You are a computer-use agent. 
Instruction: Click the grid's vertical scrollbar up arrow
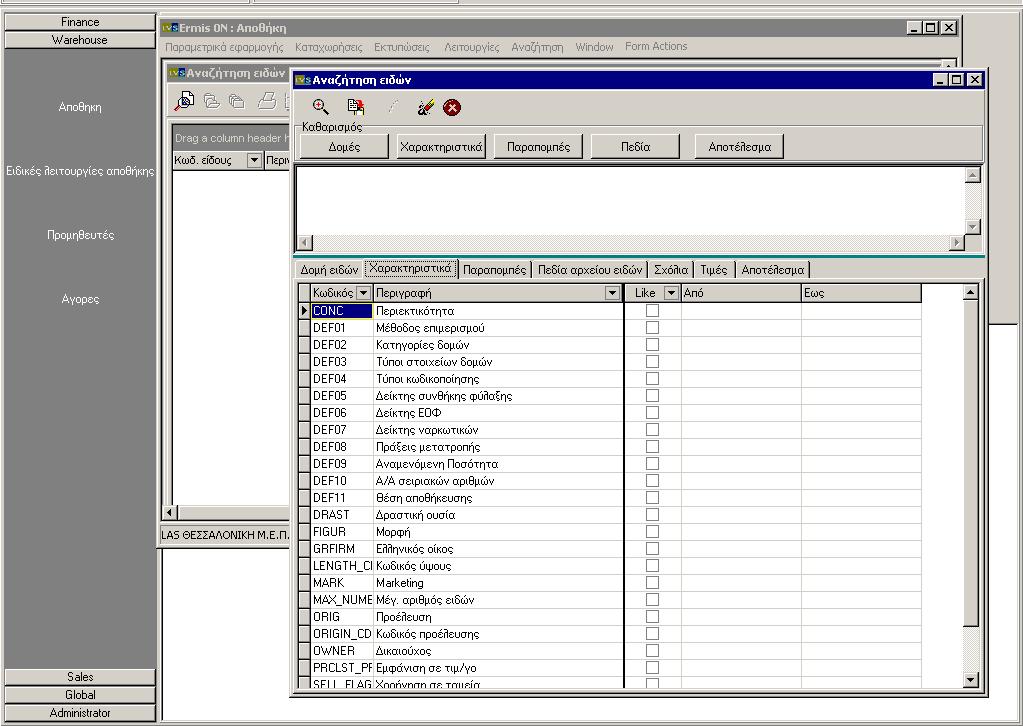click(x=971, y=292)
